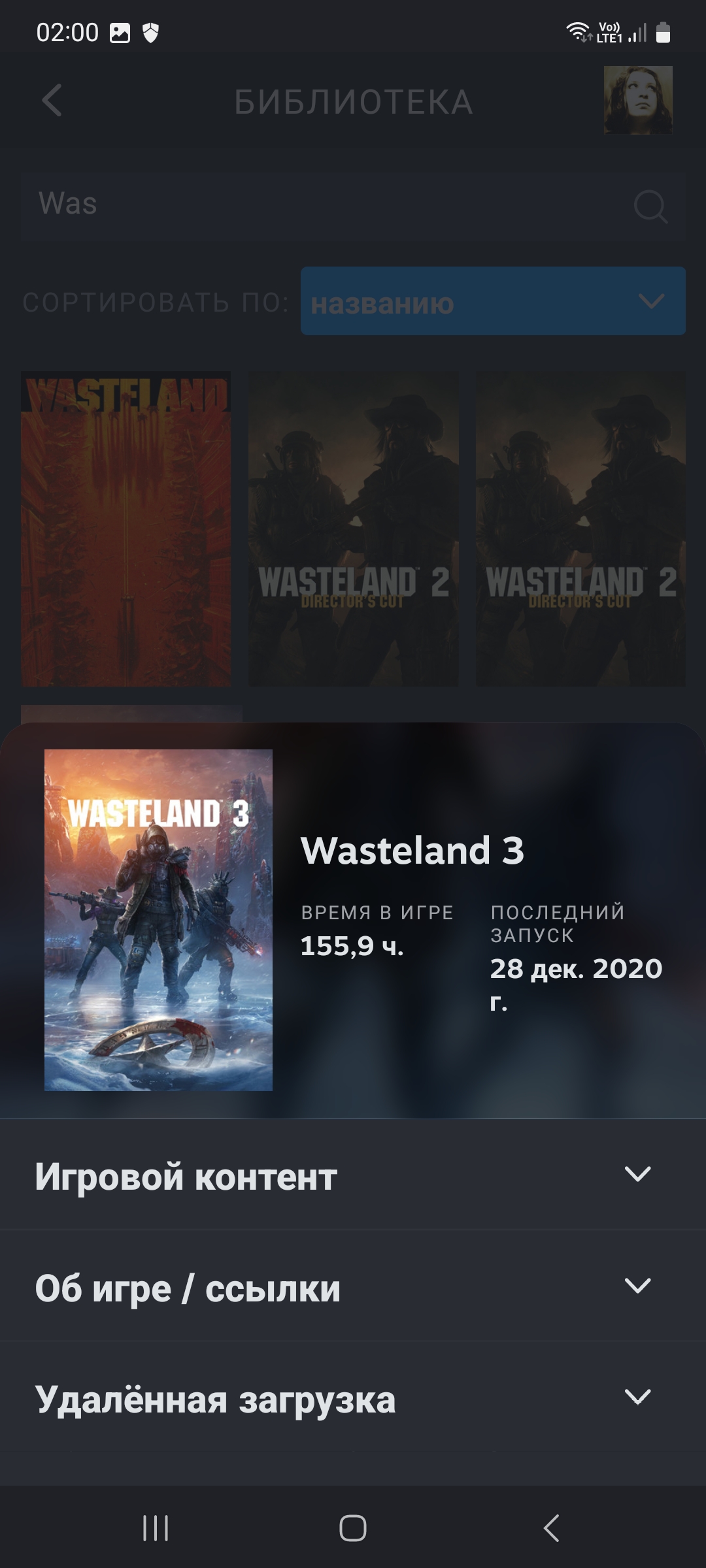
Task: Expand the Игровой контент section
Action: pyautogui.click(x=353, y=1175)
